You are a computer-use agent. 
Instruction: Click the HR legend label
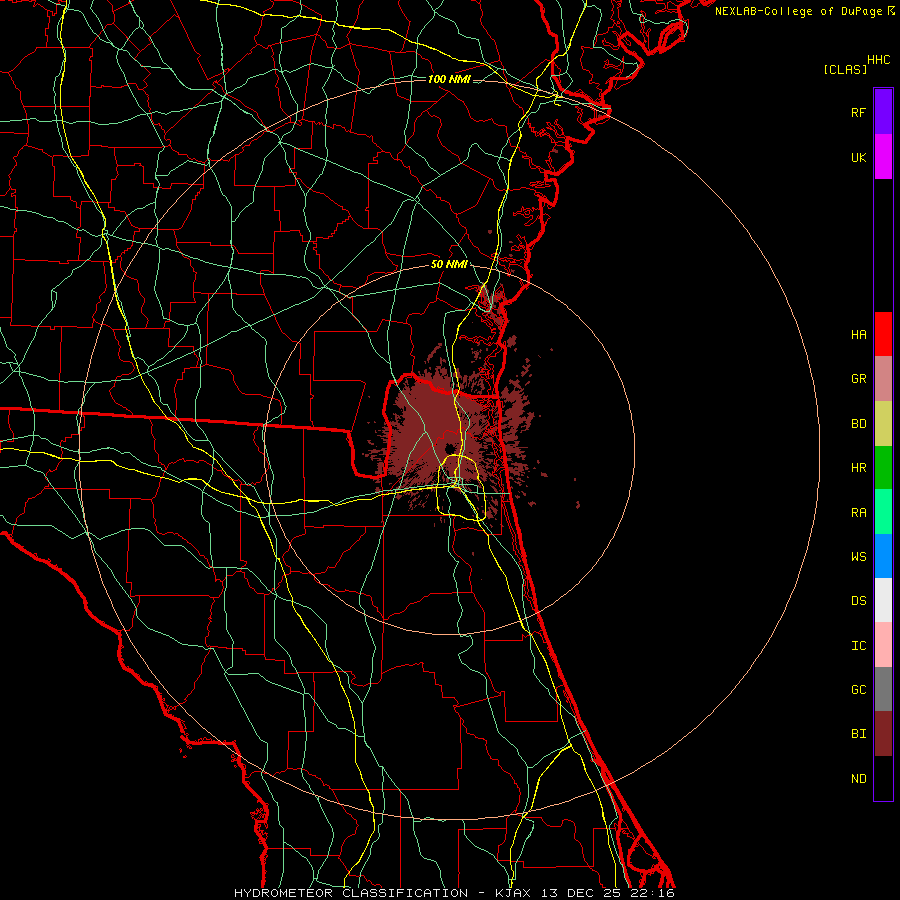858,468
